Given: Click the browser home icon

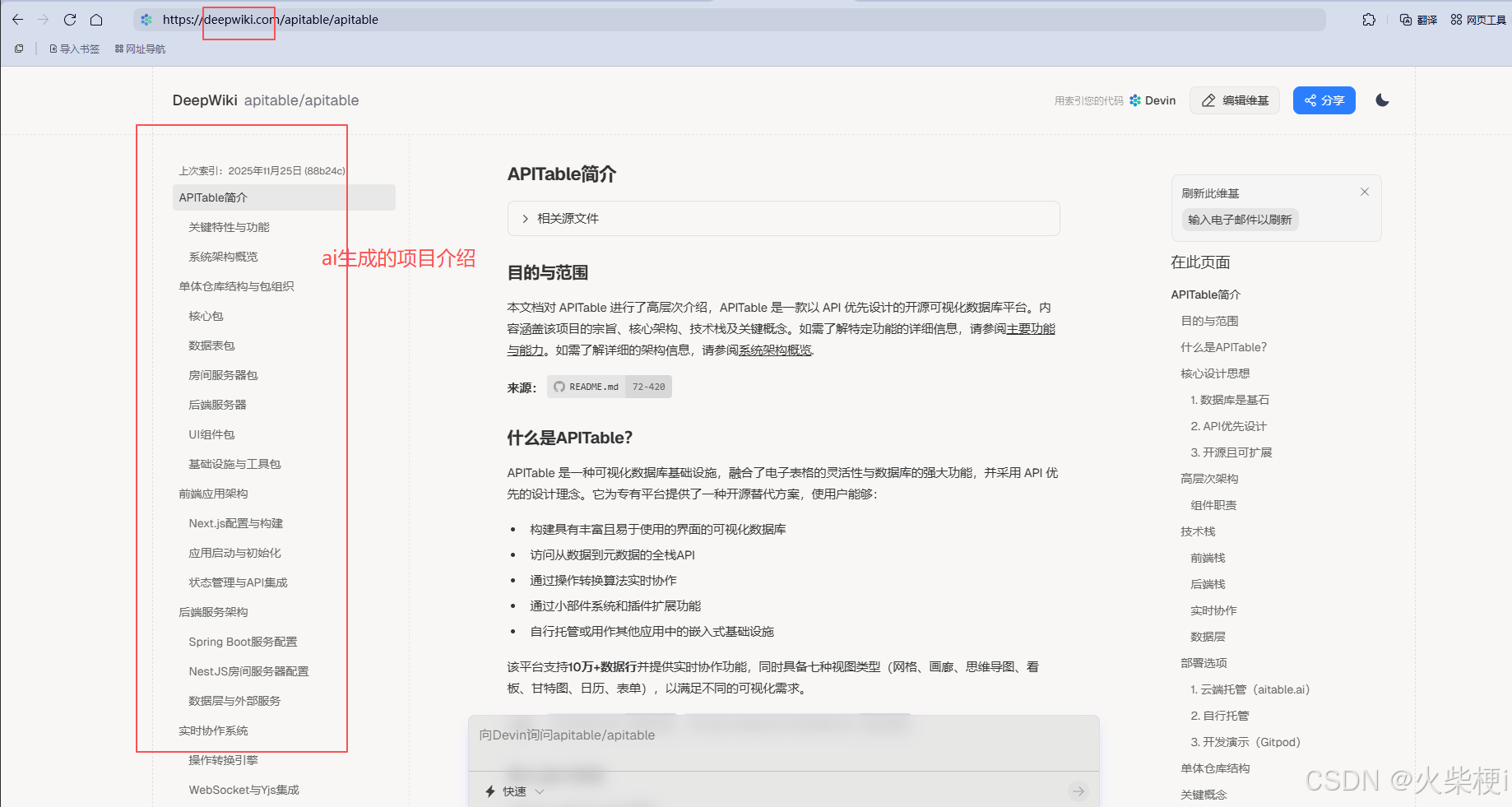Looking at the screenshot, I should point(98,20).
